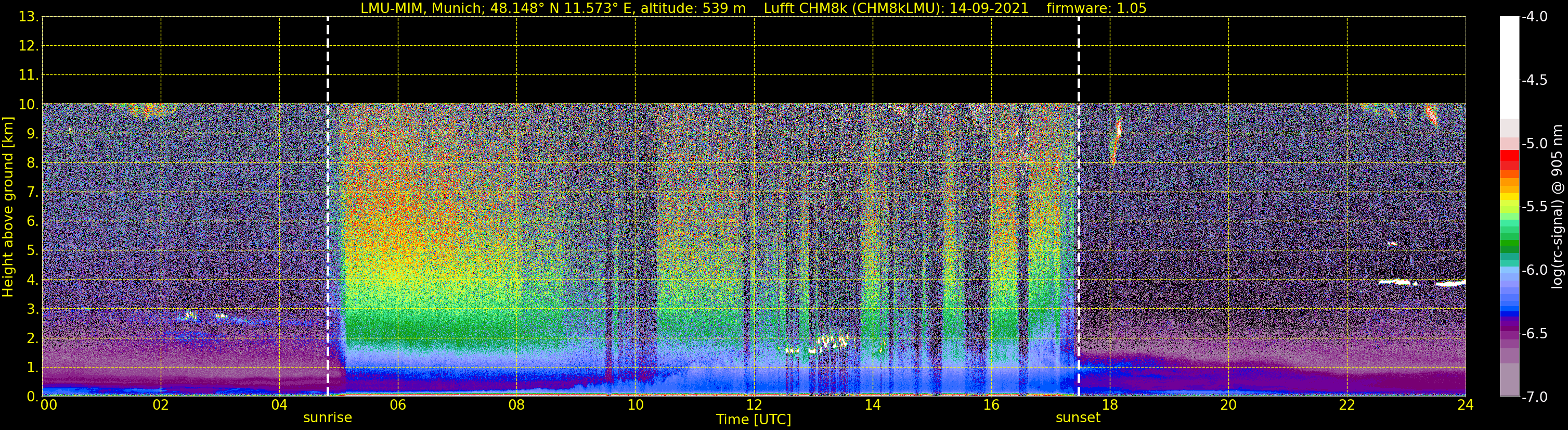This screenshot has width=1568, height=430.
Task: Click the time axis tick "18"
Action: click(1110, 405)
